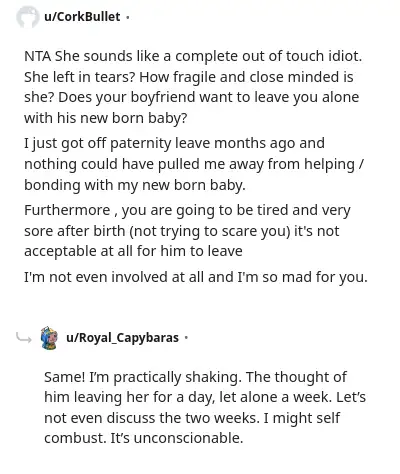Open u/CorkBullet's default avatar
This screenshot has height=474, width=400.
[x=27, y=17]
